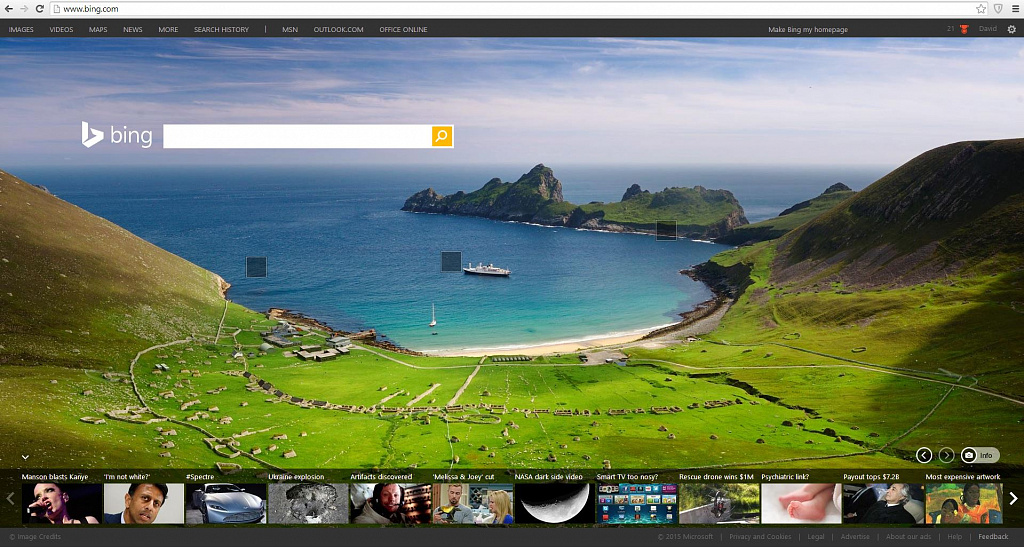Open the 'Rescue drone wins $1M' story
The image size is (1024, 547).
(x=719, y=503)
